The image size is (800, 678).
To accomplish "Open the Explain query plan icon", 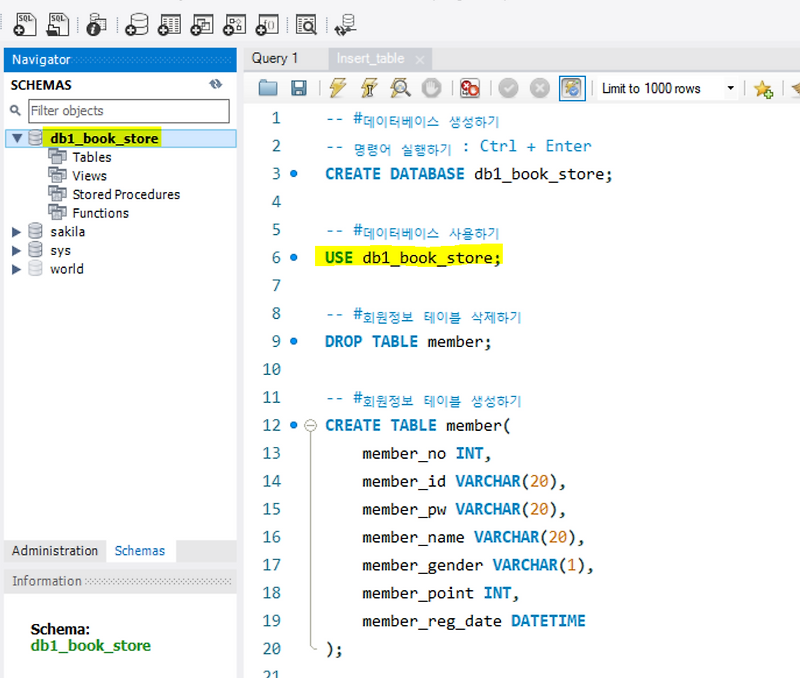I will (x=400, y=88).
